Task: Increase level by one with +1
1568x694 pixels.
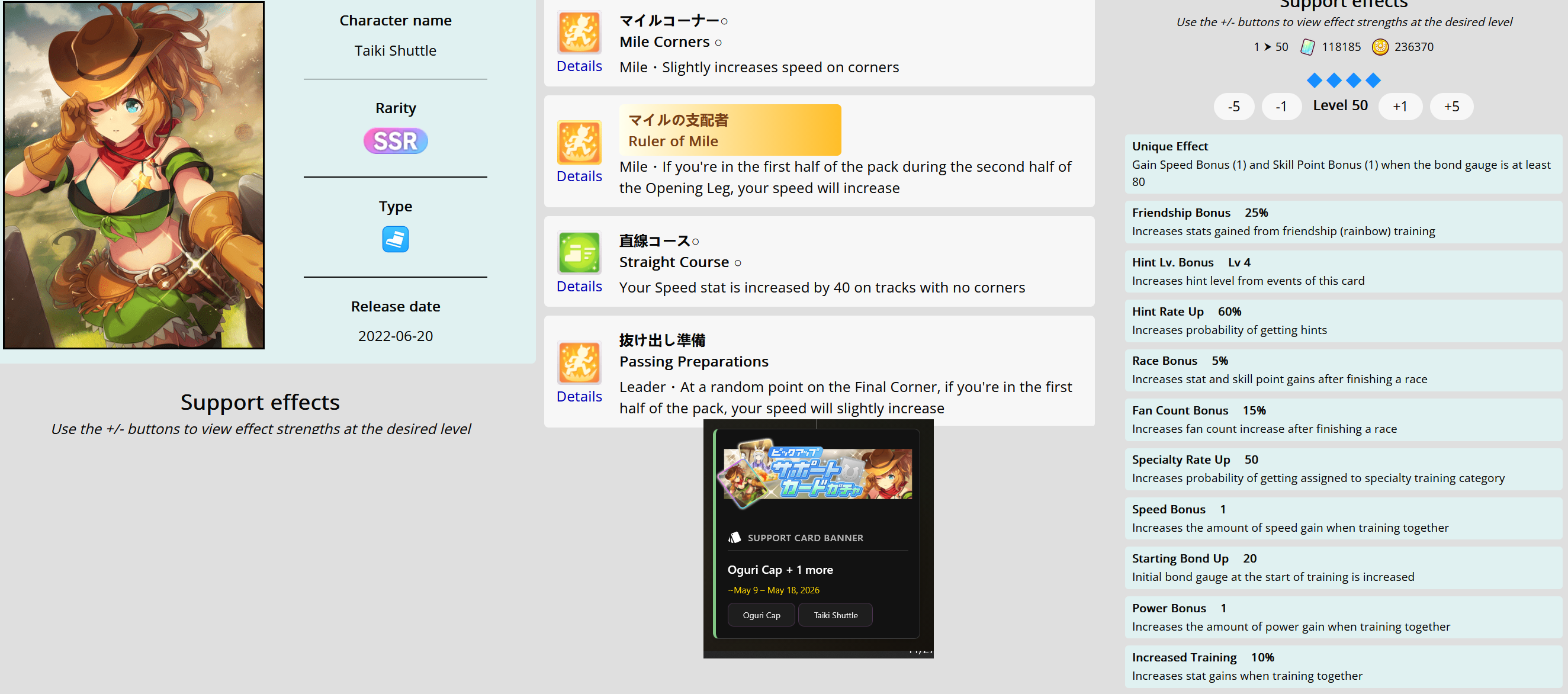Action: (1399, 107)
